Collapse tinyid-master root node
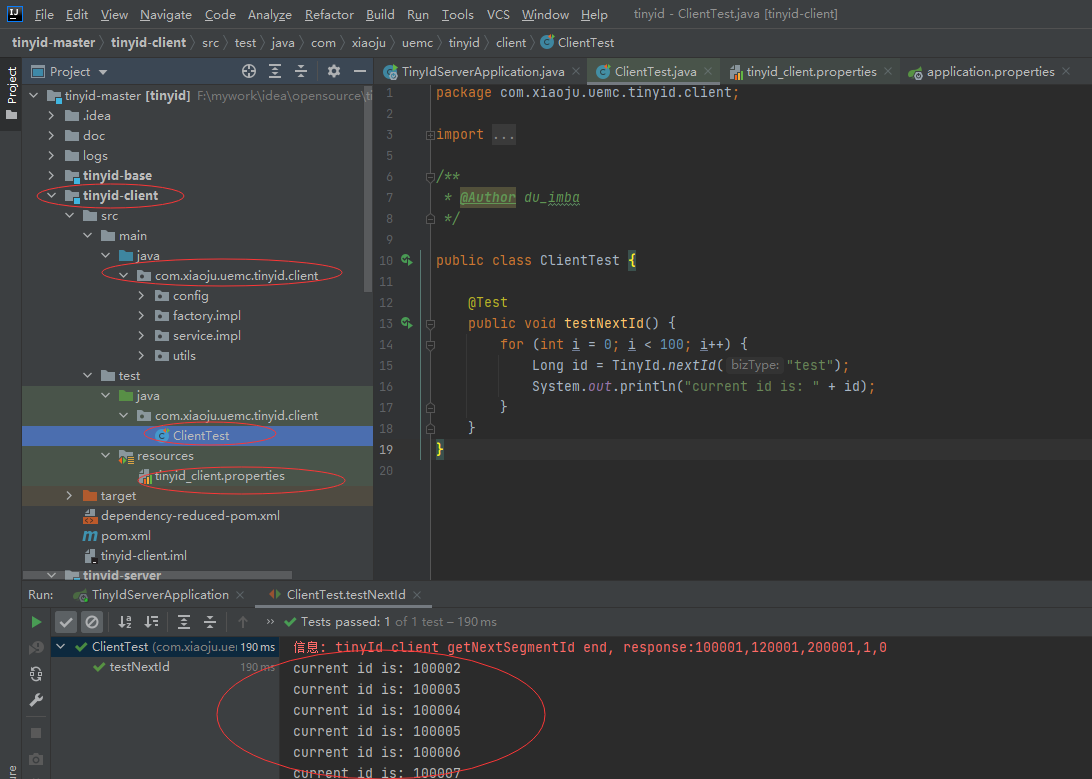Screen dimensions: 1092x779 tap(33, 95)
